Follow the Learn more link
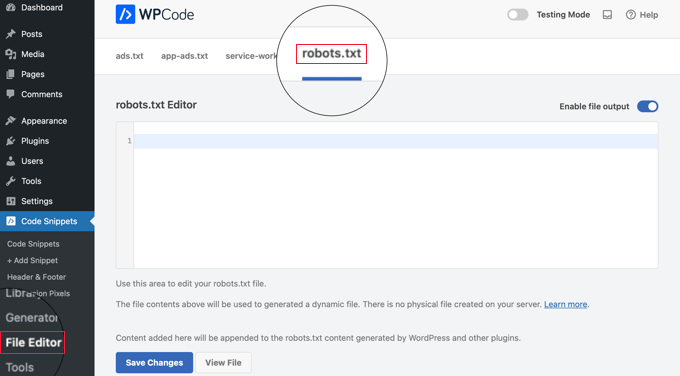This screenshot has height=376, width=680. [x=566, y=304]
